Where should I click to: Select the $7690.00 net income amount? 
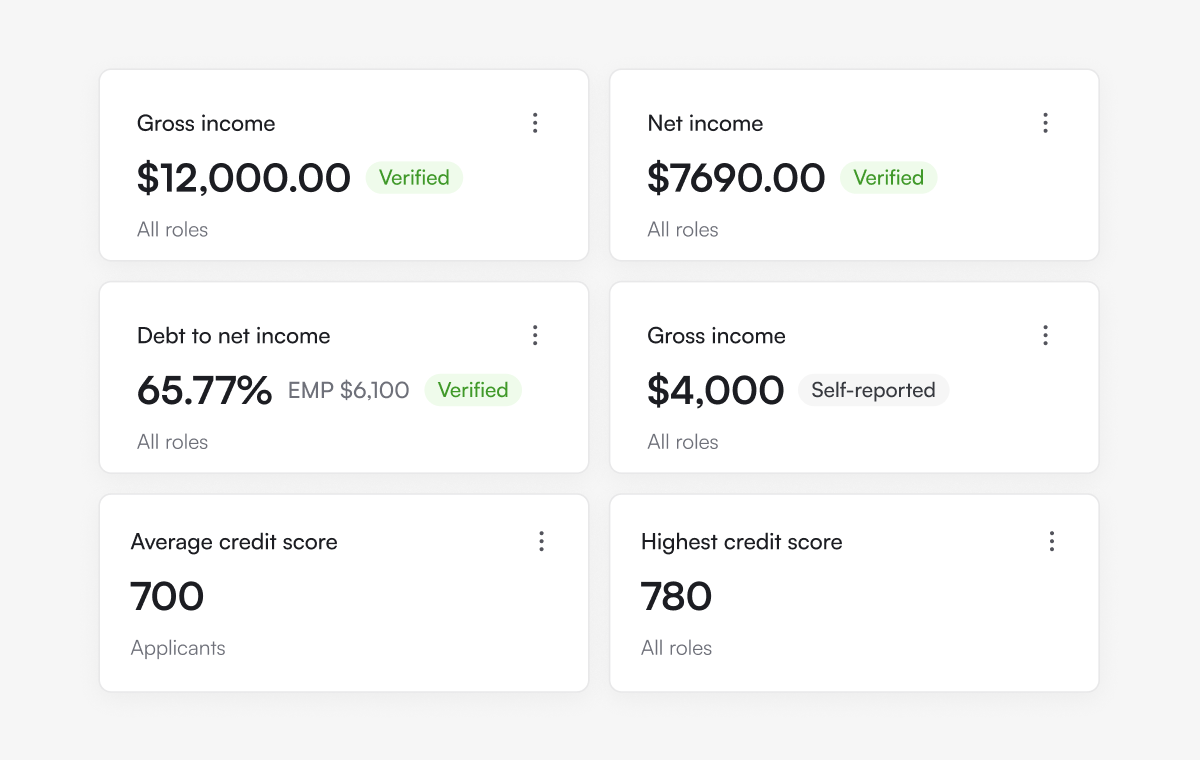[x=736, y=178]
